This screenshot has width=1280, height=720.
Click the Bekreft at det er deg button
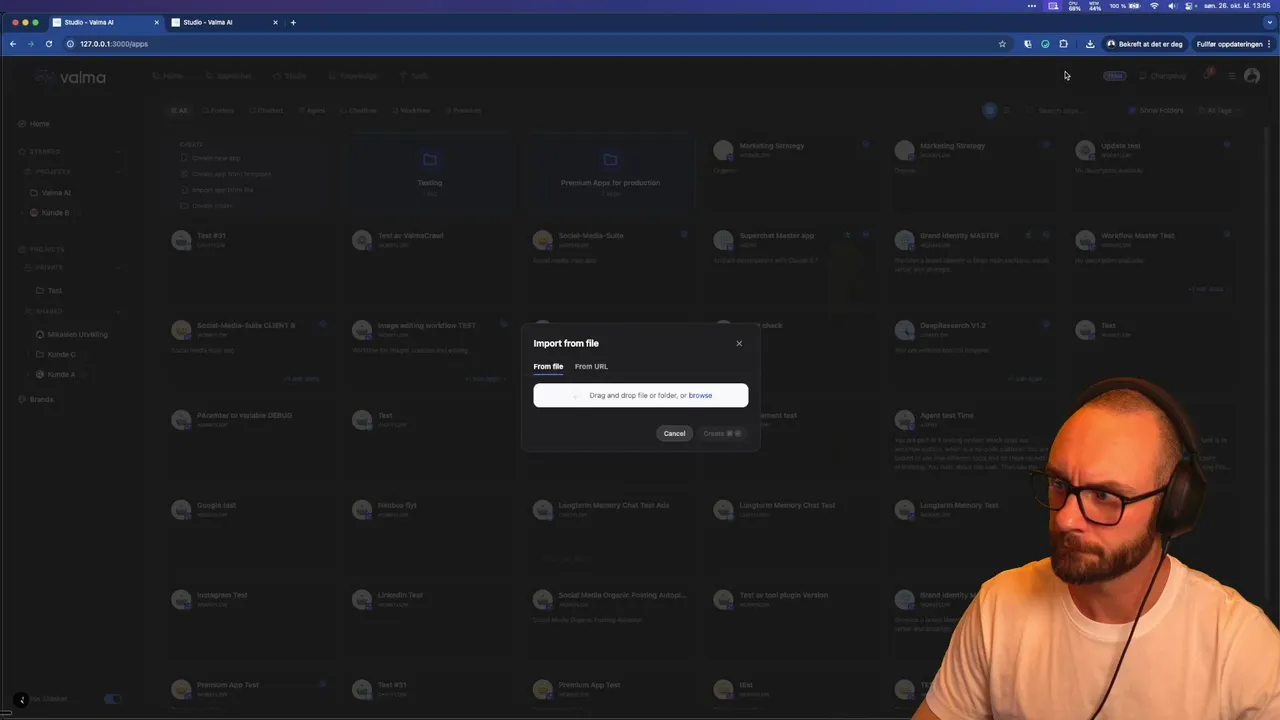(1144, 44)
